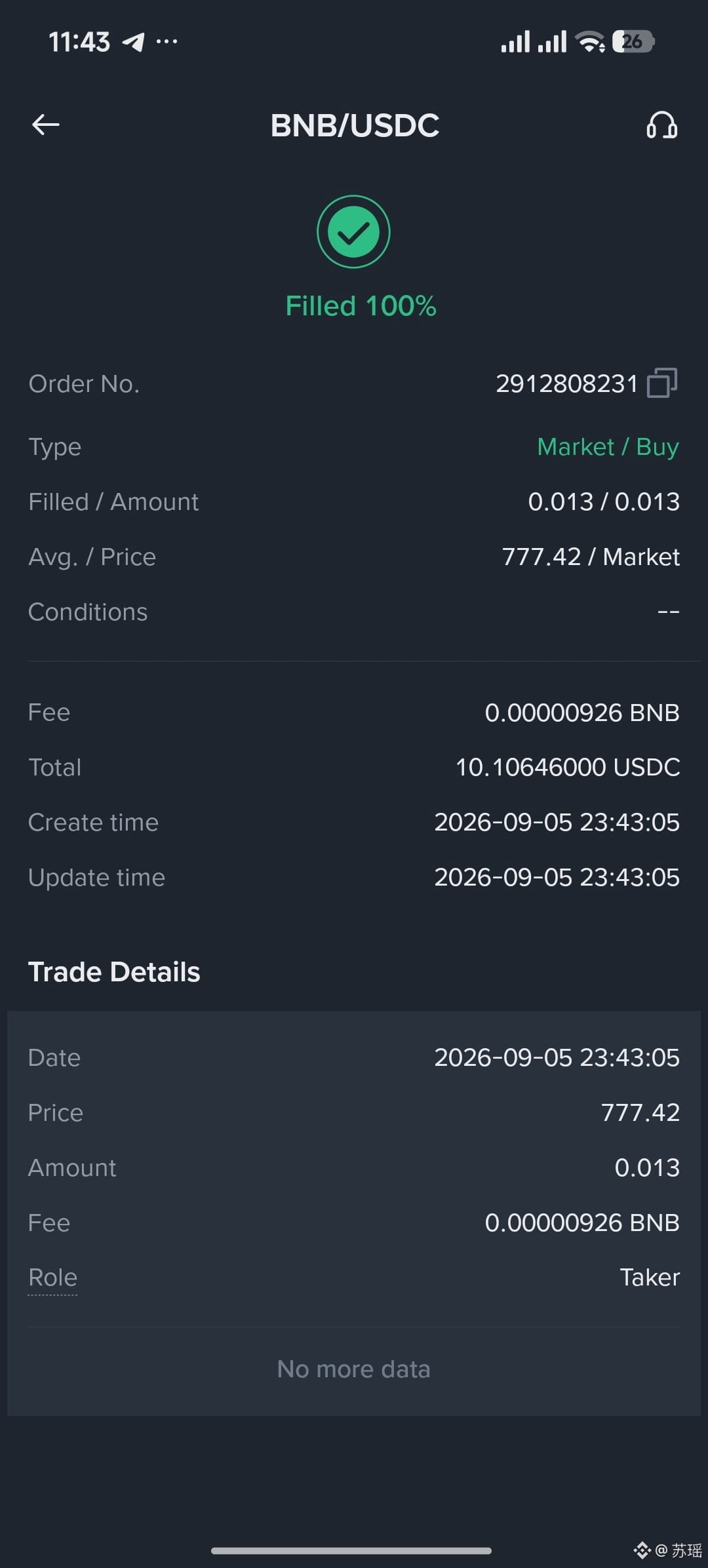
Task: Tap the Total 10.10646000 USDC value
Action: click(568, 767)
